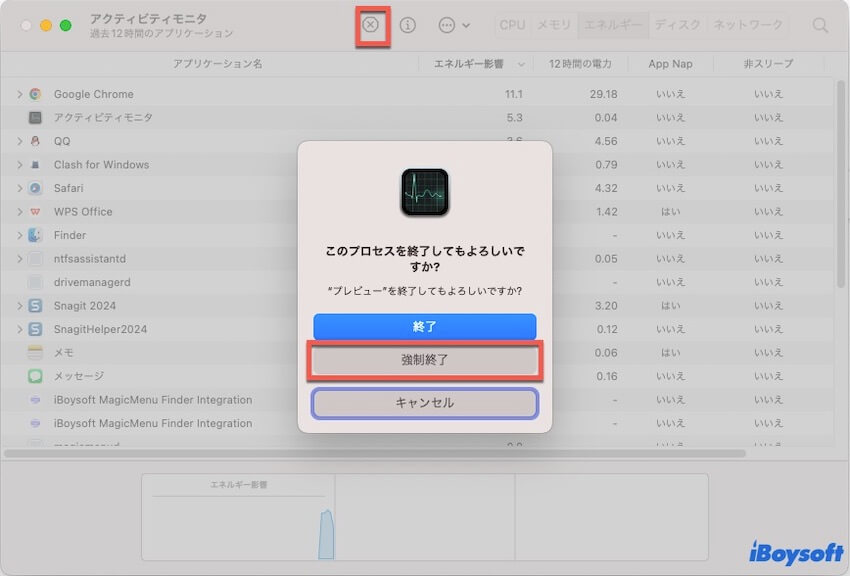Image resolution: width=850 pixels, height=576 pixels.
Task: Open the ディスク tab
Action: click(x=678, y=25)
